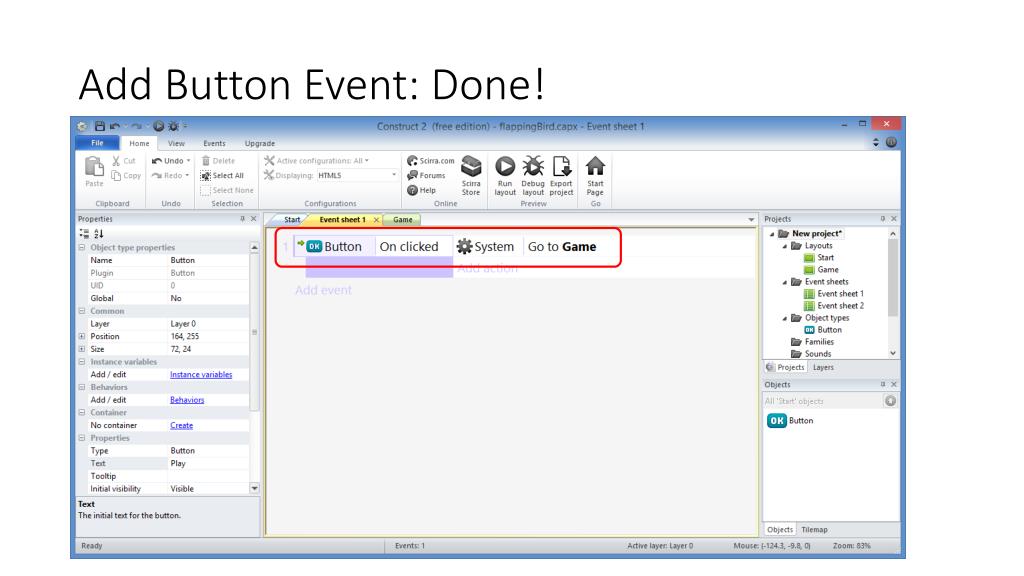Expand the Position property row
Screen dimensions: 1024x576
82,336
